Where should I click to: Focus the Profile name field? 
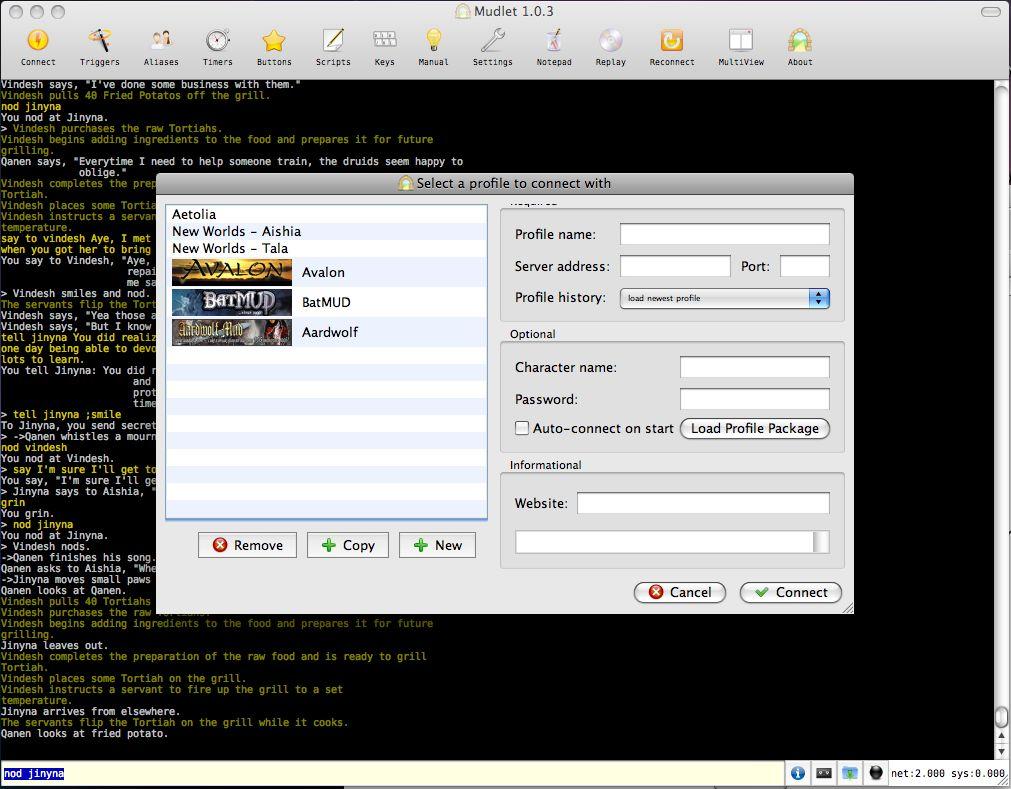pyautogui.click(x=725, y=234)
